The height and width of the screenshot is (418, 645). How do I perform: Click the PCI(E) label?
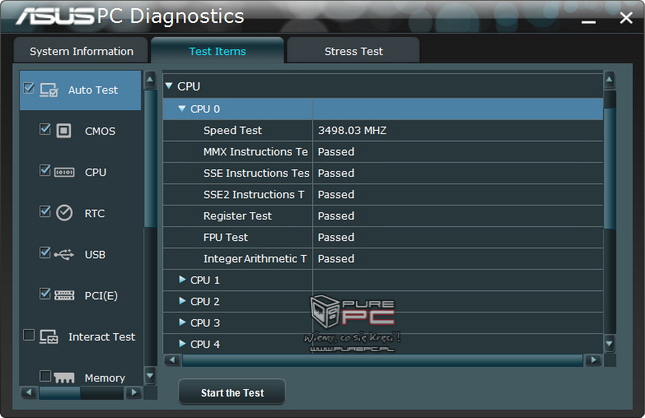pyautogui.click(x=101, y=296)
